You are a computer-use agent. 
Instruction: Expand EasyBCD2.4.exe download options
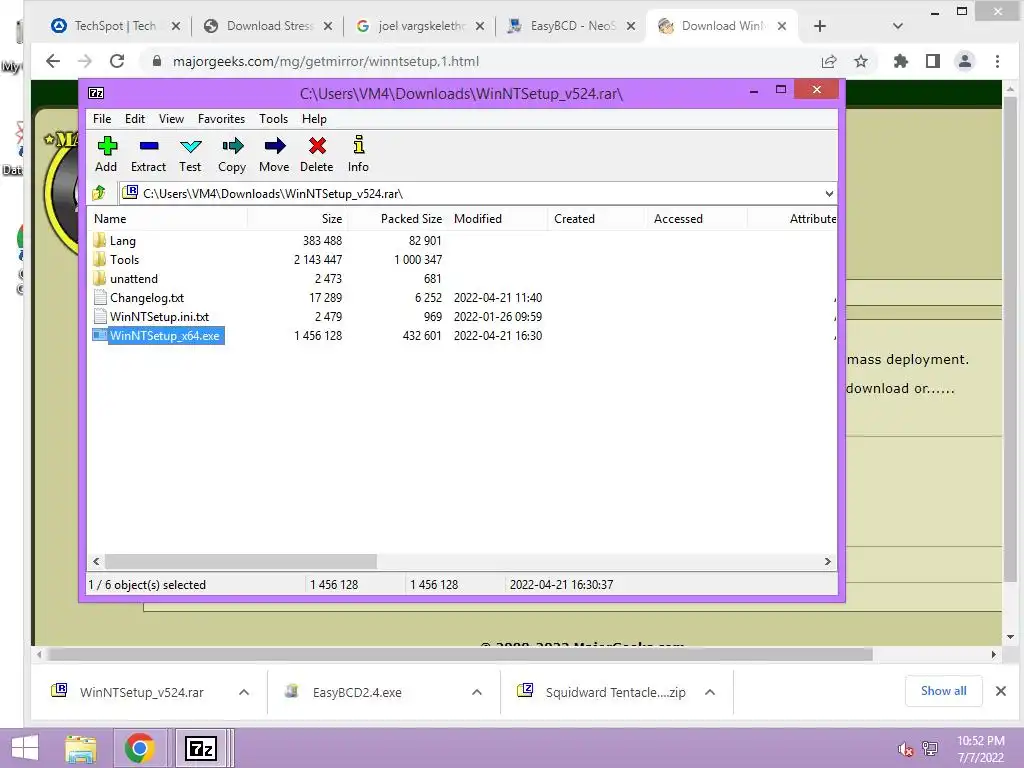[477, 692]
